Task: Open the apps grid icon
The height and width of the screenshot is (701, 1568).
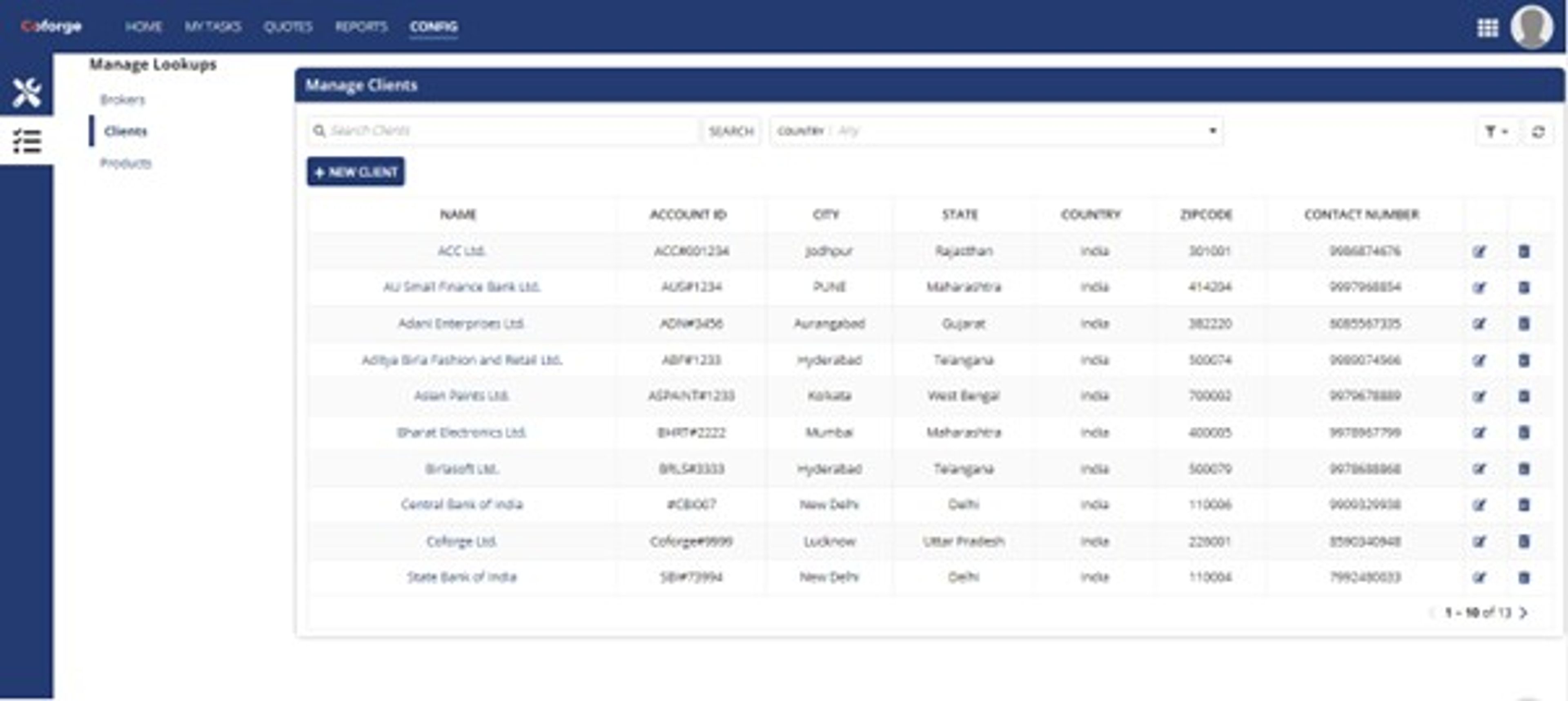Action: click(1487, 27)
